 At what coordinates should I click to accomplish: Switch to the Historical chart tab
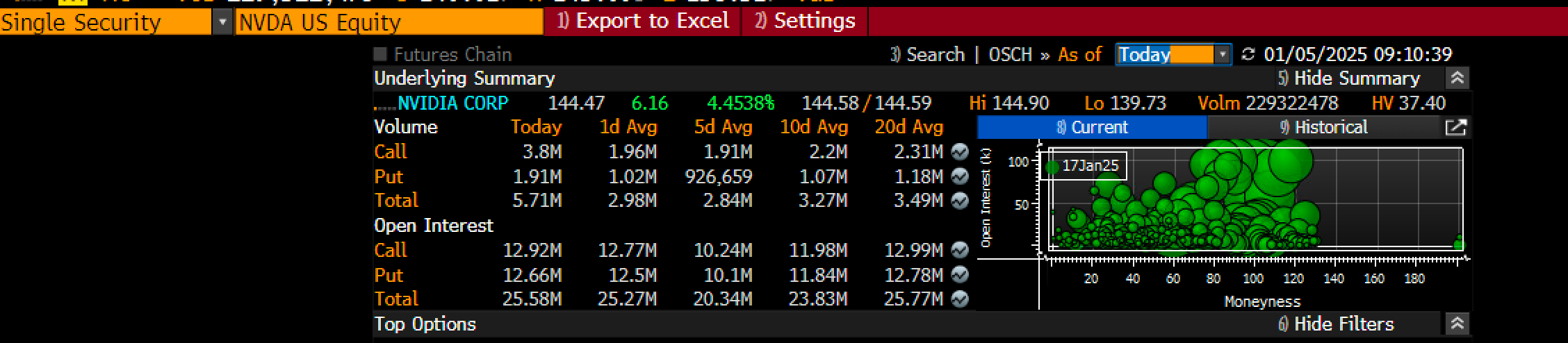tap(1323, 127)
